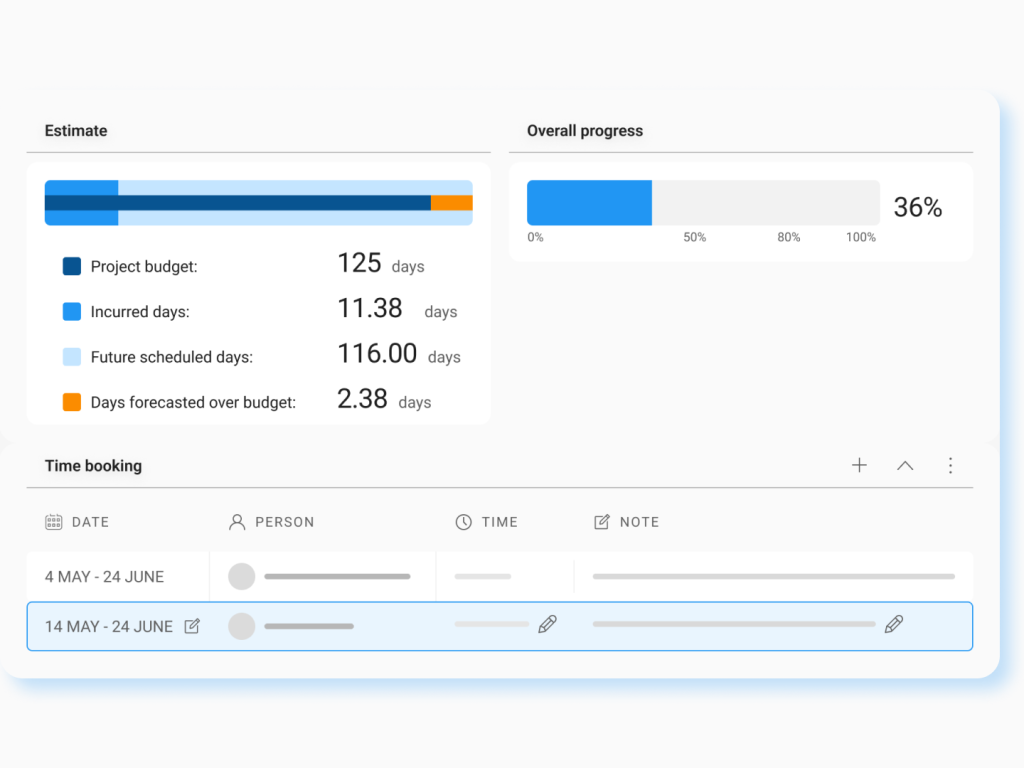Click the Overall progress bar blue fill
This screenshot has height=768, width=1024.
[589, 203]
